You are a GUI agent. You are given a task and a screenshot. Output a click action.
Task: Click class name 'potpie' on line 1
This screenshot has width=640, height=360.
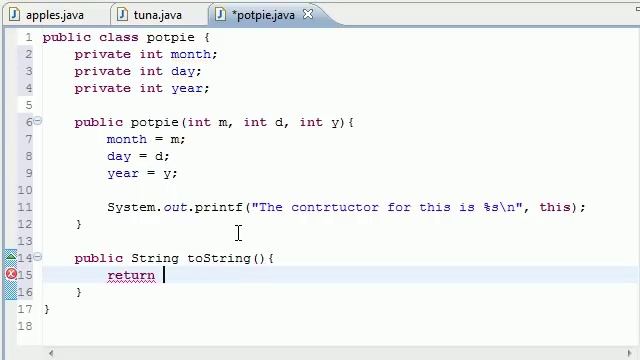pos(171,38)
